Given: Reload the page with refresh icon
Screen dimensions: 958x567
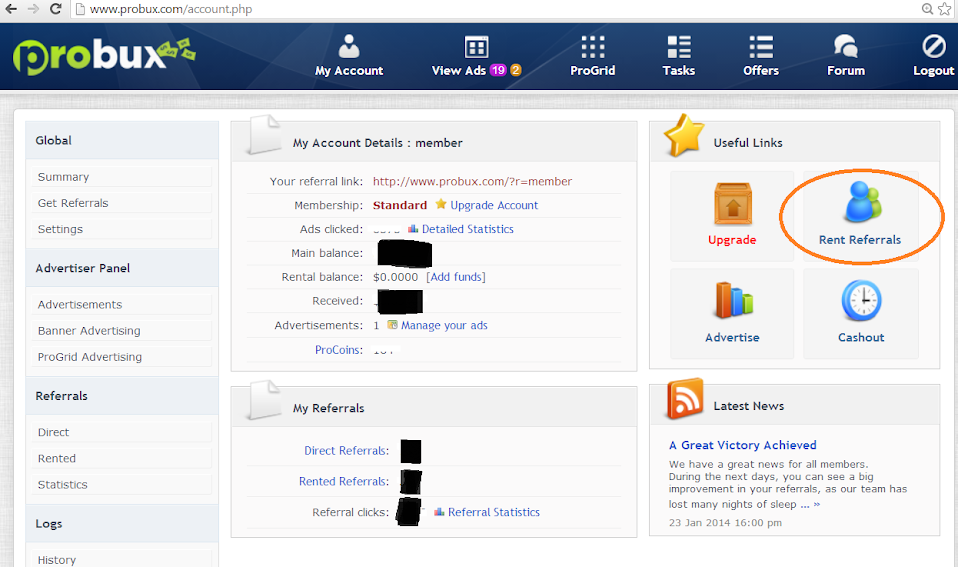Looking at the screenshot, I should 56,9.
